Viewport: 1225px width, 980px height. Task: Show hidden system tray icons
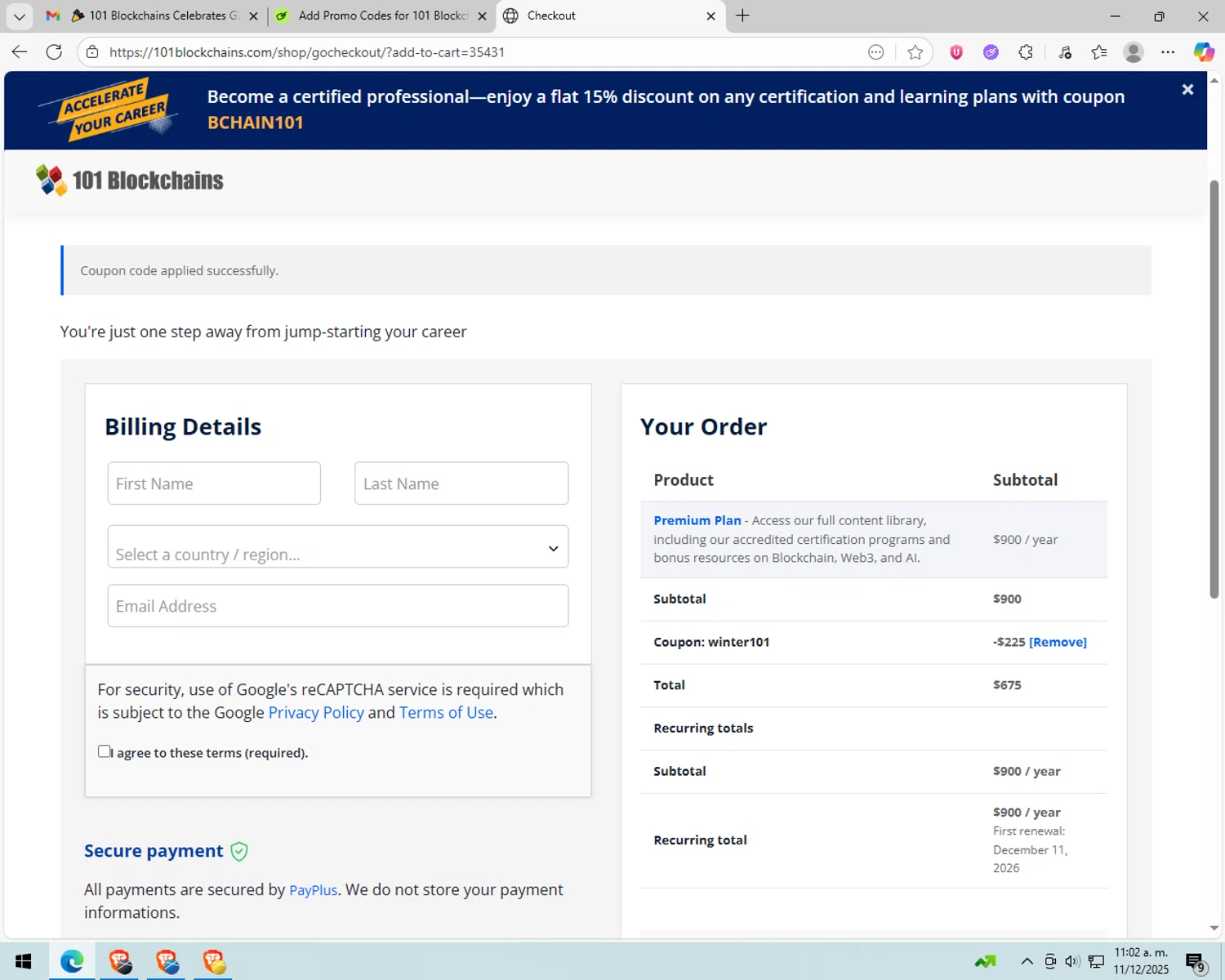(x=1027, y=961)
